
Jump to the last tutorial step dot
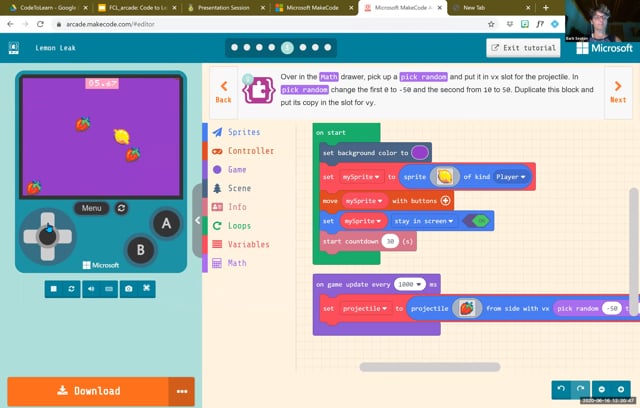click(x=327, y=47)
